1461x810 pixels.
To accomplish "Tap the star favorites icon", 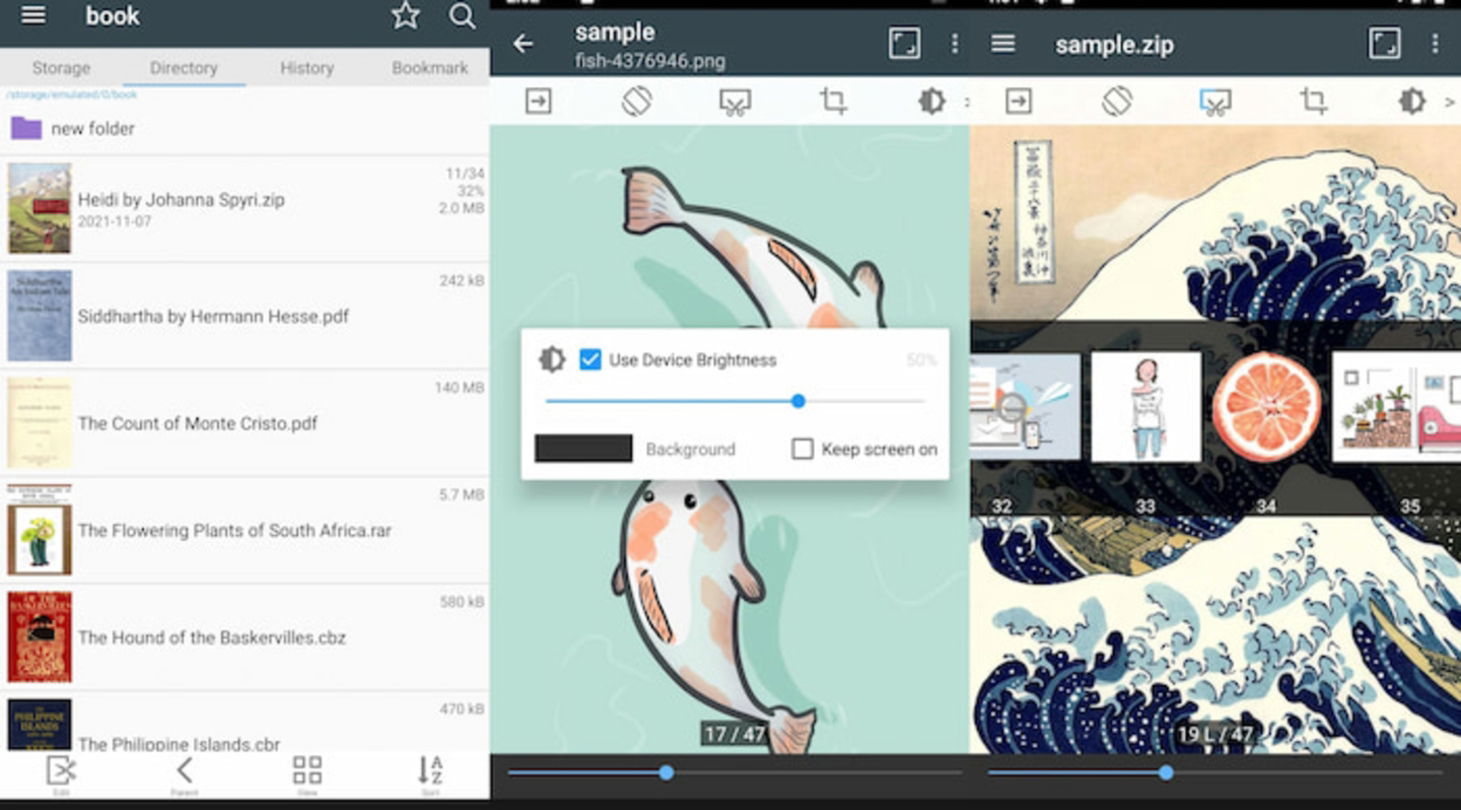I will point(405,15).
